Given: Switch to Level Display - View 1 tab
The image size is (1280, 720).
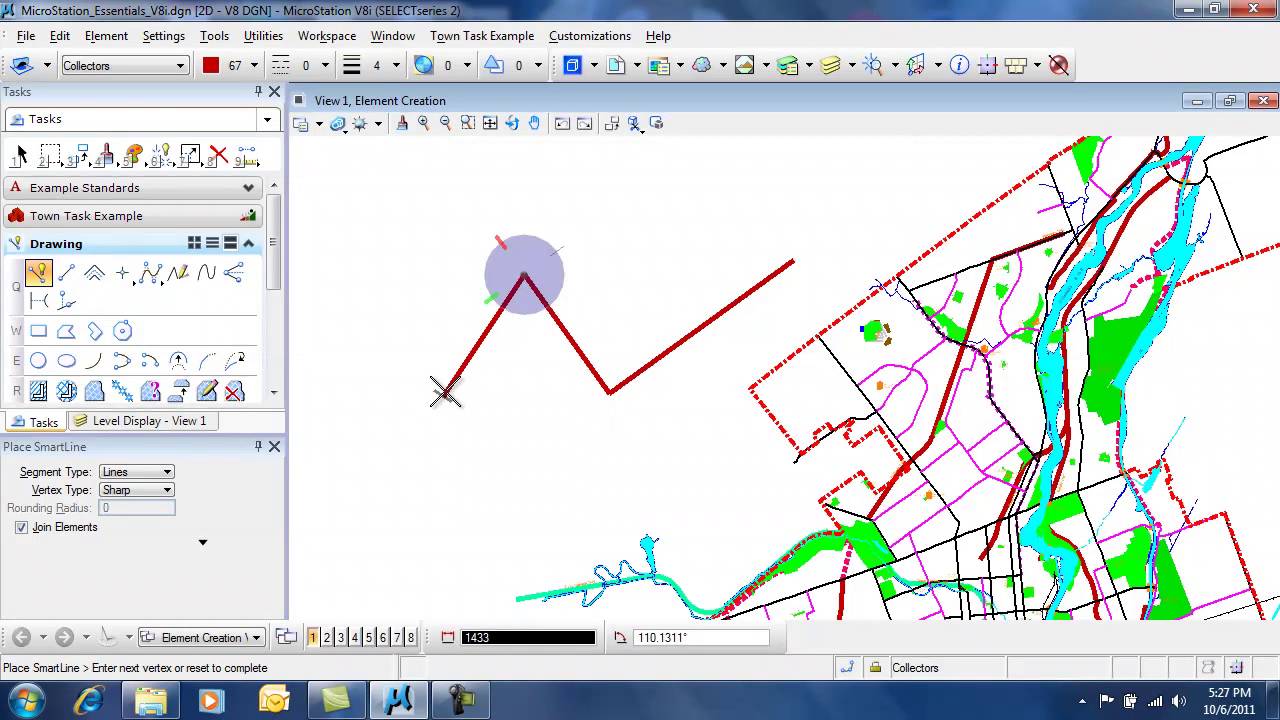Looking at the screenshot, I should tap(139, 421).
